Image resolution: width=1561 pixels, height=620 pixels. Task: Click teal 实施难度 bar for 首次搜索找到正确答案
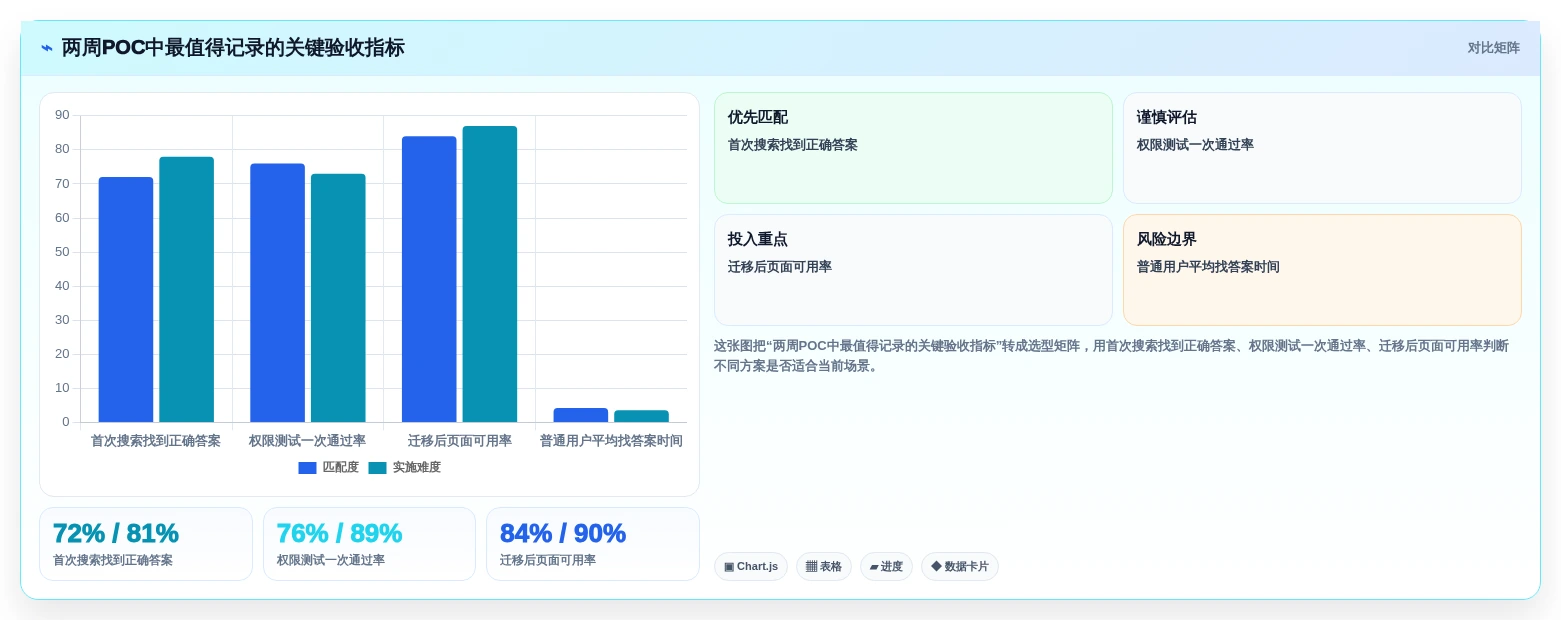tap(186, 290)
